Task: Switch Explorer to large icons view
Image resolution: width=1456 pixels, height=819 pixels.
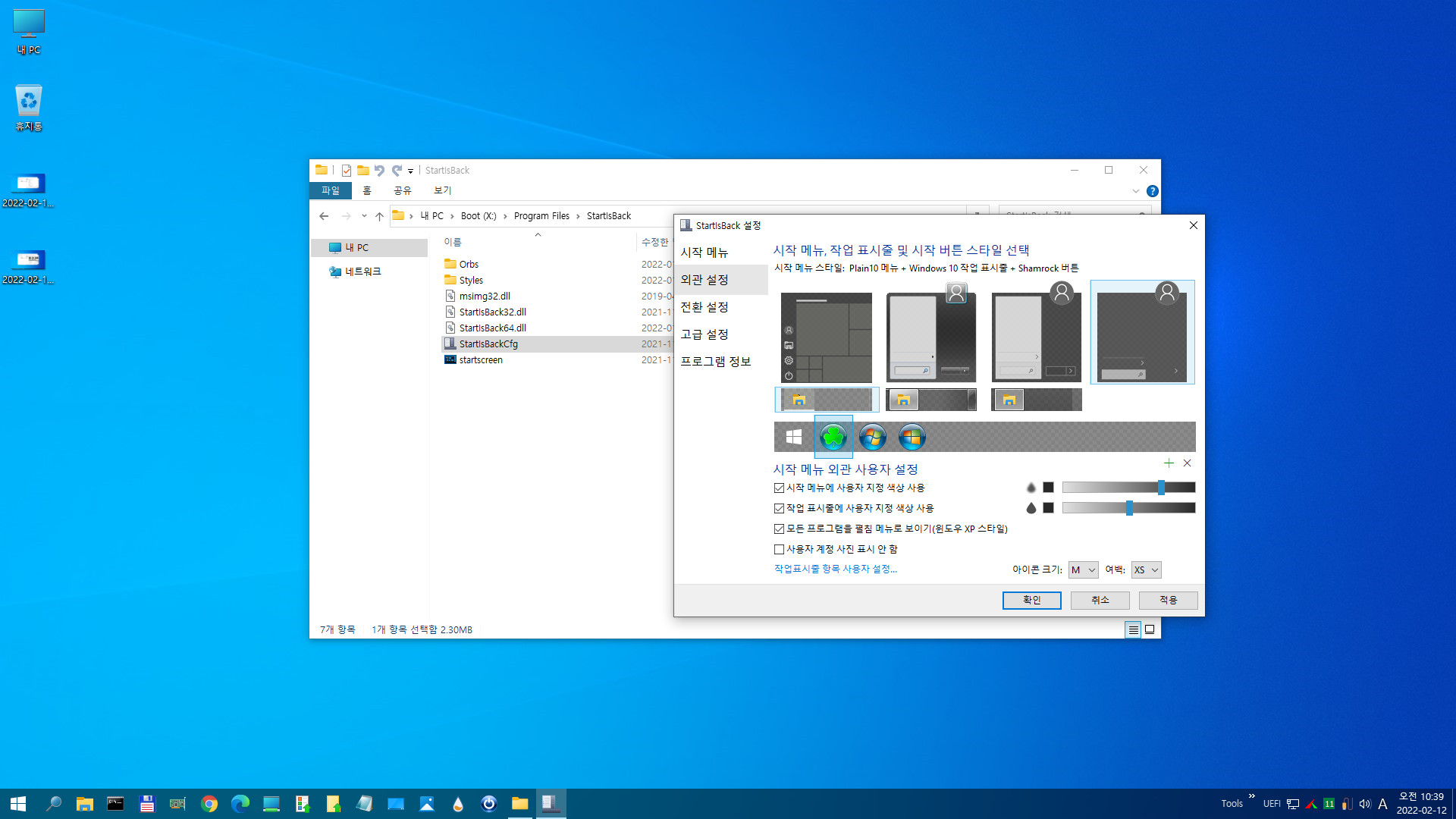Action: [x=1150, y=629]
